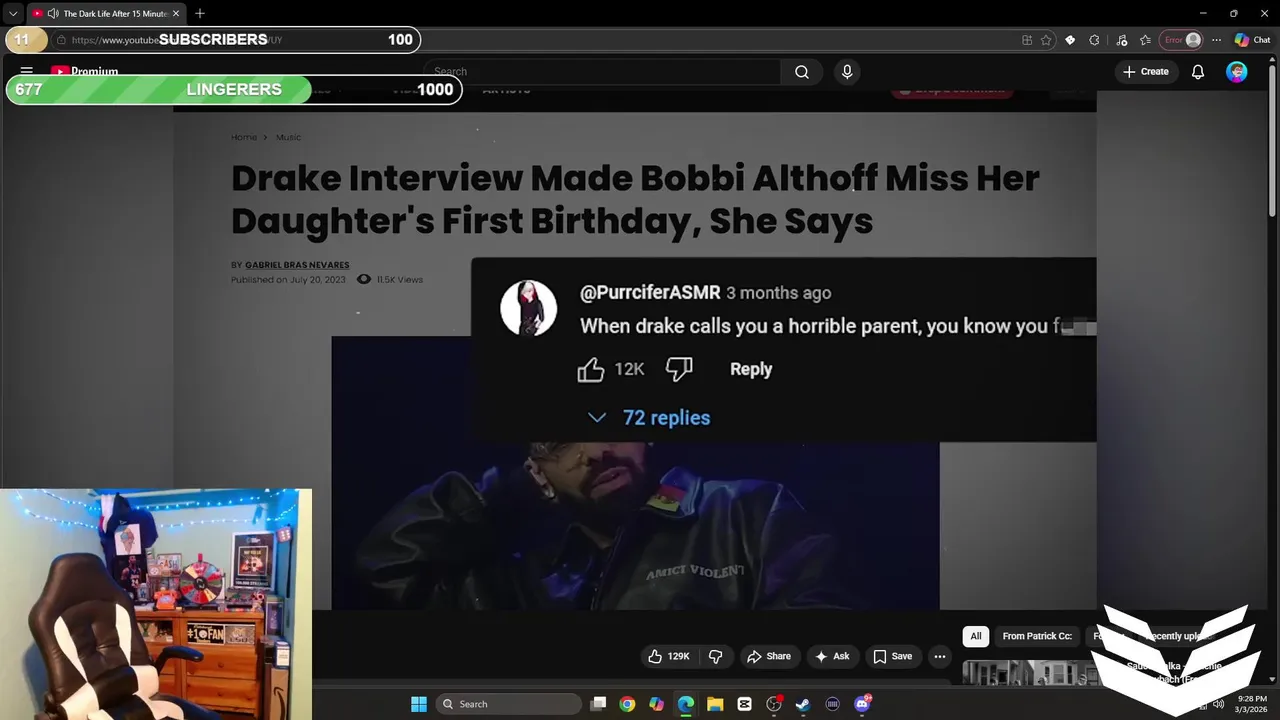
Task: Open the Extensions puzzle icon
Action: (x=1094, y=40)
